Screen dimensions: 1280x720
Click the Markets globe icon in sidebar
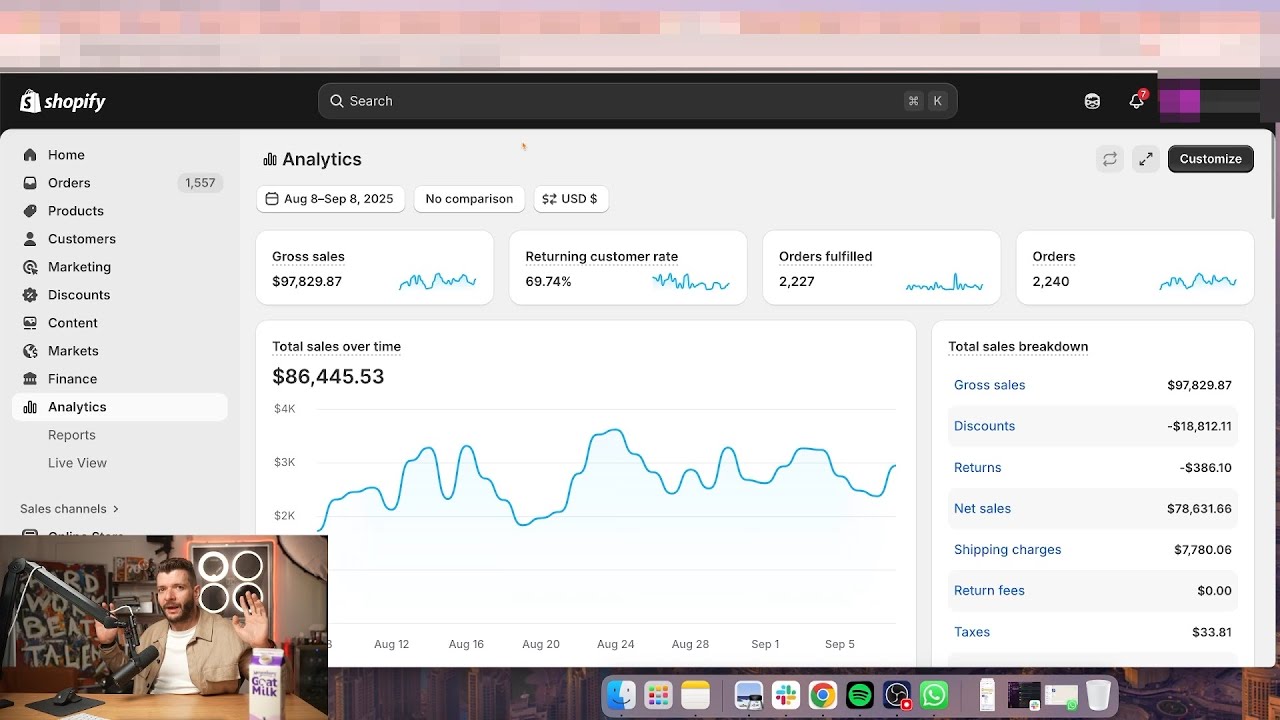point(30,351)
